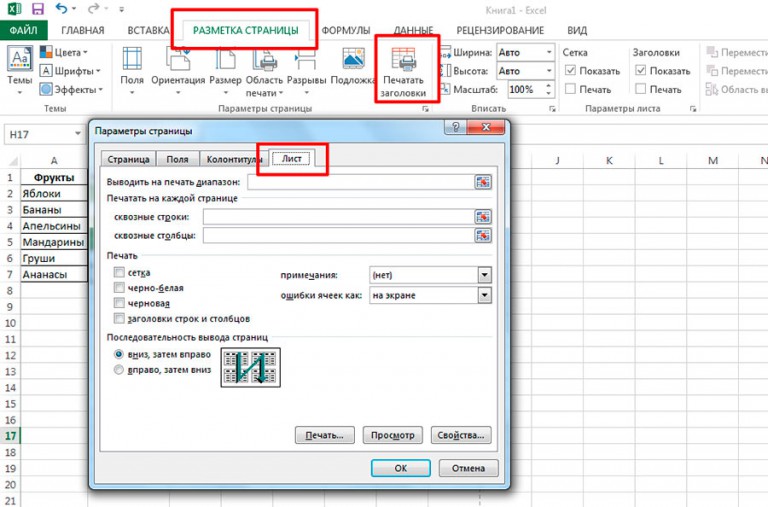The height and width of the screenshot is (507, 768).
Task: Enable заголовки строк и столбцов checkbox
Action: [119, 318]
